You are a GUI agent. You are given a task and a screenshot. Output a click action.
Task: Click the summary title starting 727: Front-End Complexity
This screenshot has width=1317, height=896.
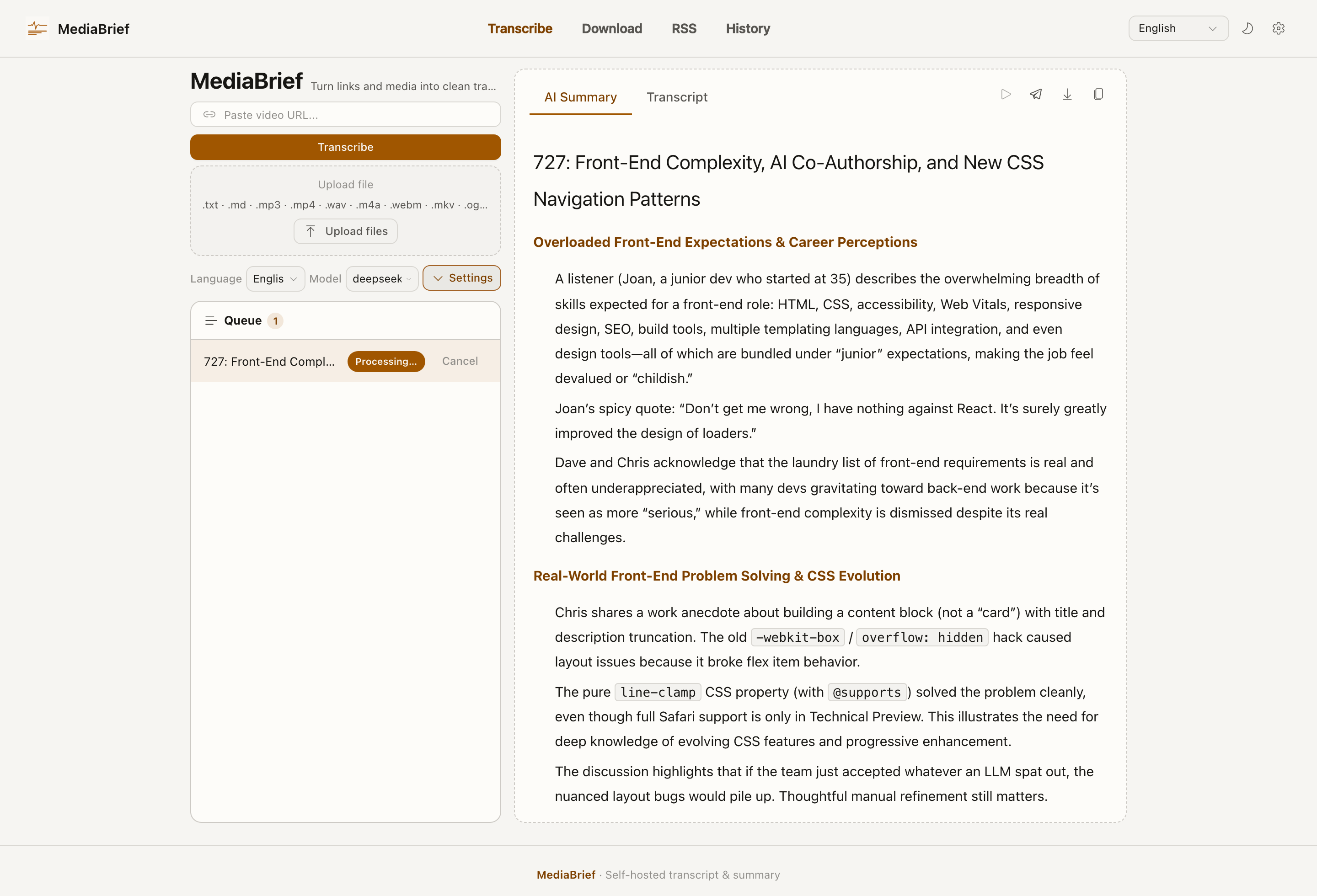(x=788, y=181)
